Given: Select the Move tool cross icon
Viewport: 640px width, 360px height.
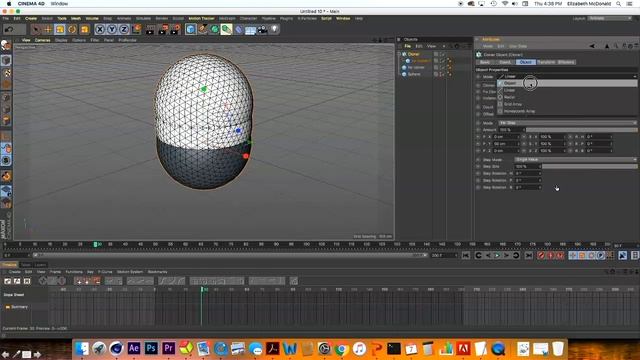Looking at the screenshot, I should pyautogui.click(x=48, y=29).
